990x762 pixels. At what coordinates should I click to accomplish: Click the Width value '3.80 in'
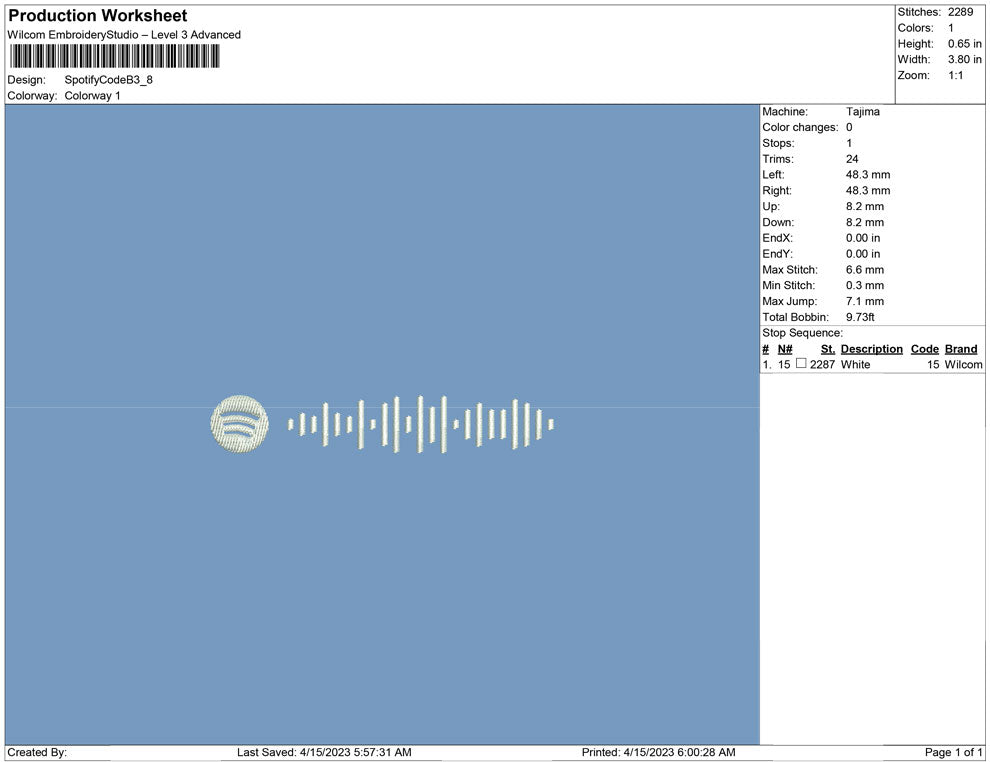tap(964, 59)
